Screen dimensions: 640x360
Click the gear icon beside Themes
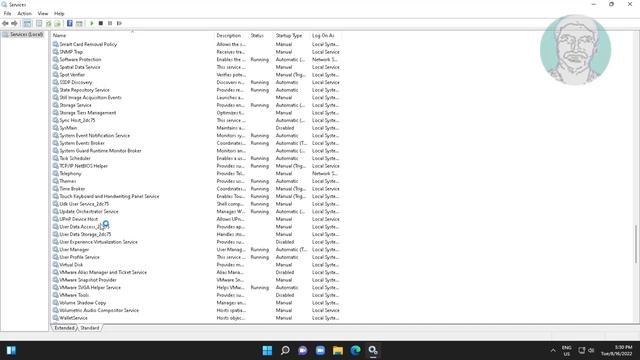coord(56,181)
